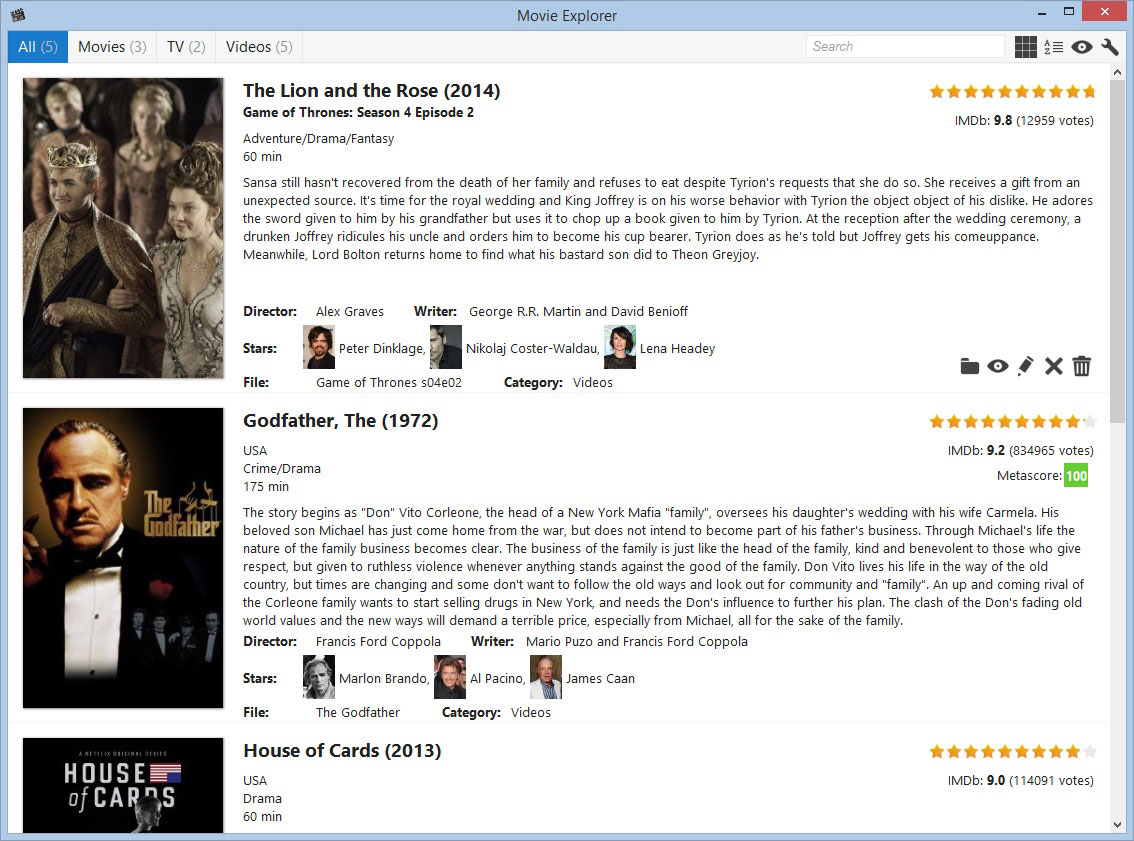Open settings with the wrench icon
This screenshot has height=841, width=1134.
coord(1110,47)
